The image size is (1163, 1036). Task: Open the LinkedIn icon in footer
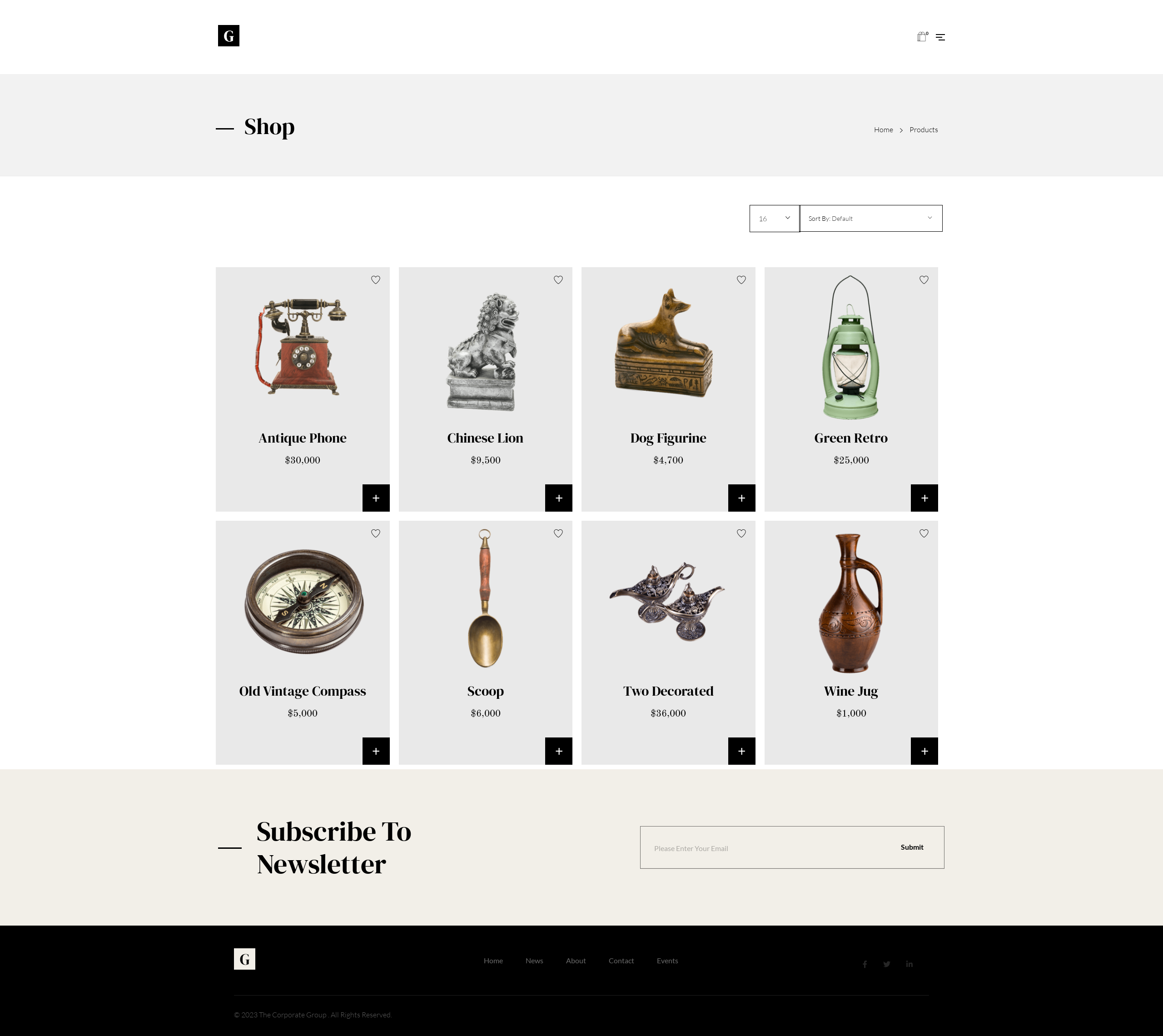[909, 964]
